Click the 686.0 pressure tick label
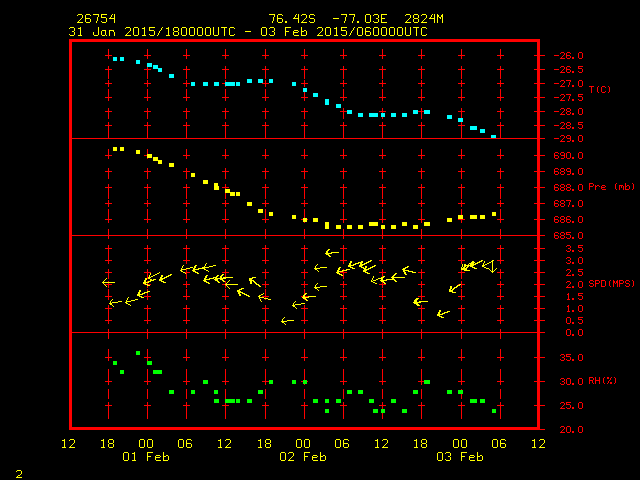 (x=568, y=220)
